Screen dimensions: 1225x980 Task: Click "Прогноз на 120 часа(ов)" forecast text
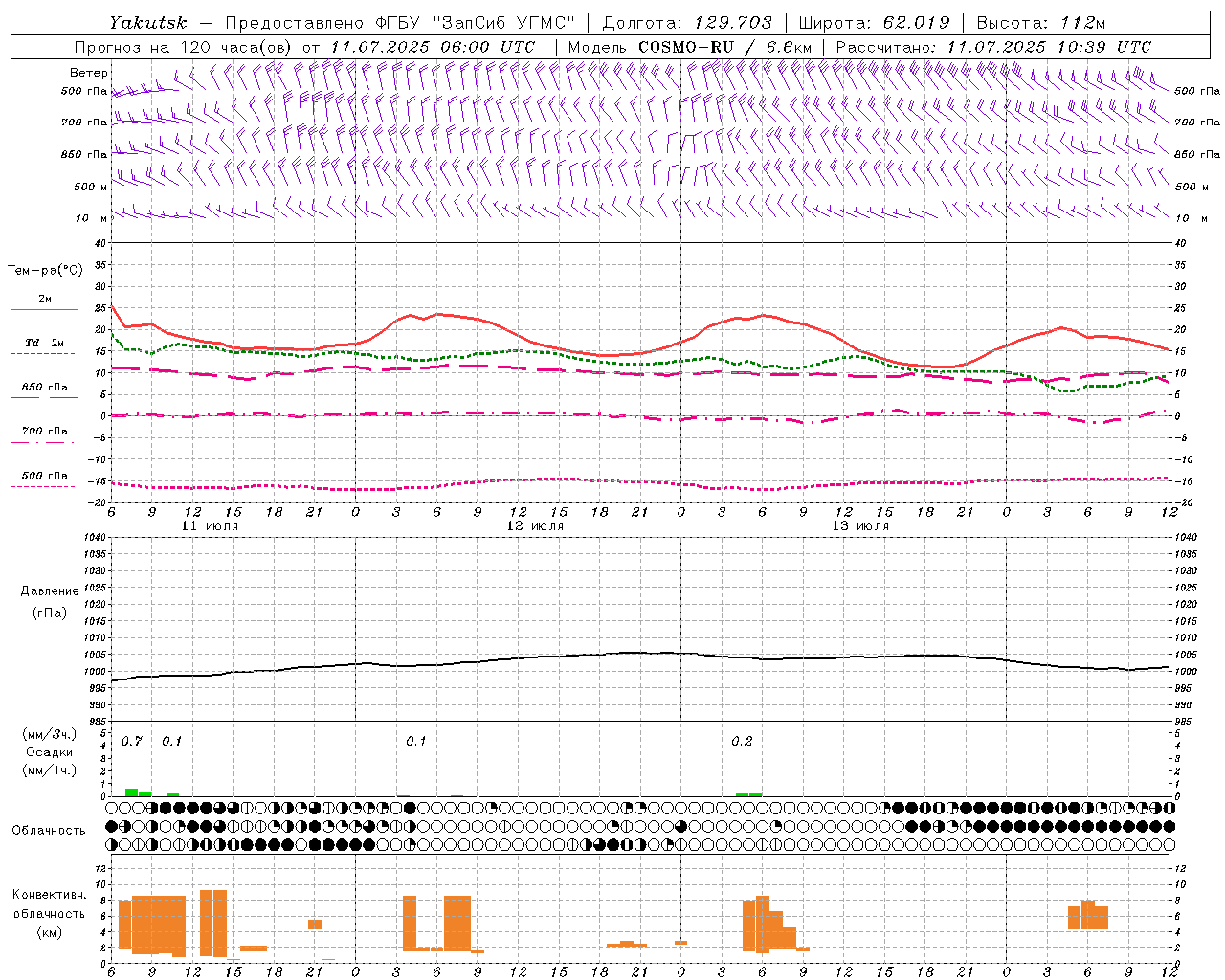click(x=185, y=47)
